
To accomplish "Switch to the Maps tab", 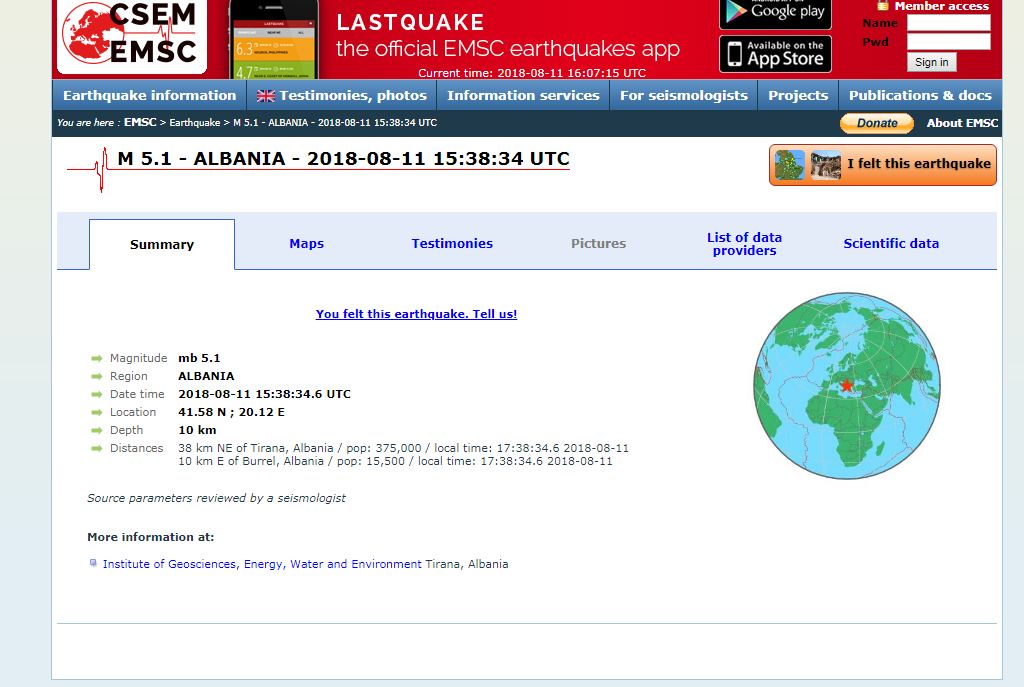I will point(306,243).
